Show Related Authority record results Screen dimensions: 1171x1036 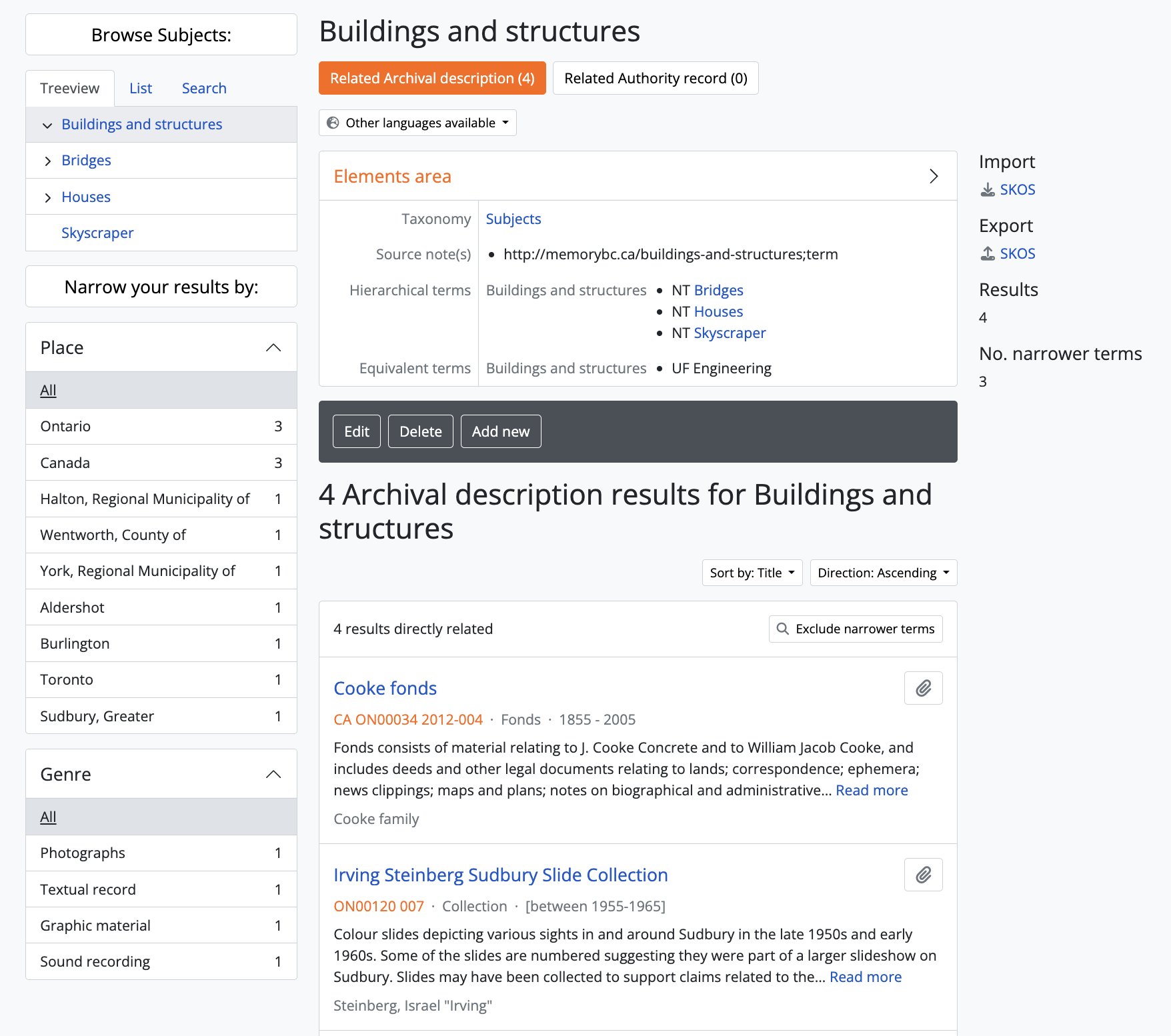655,79
